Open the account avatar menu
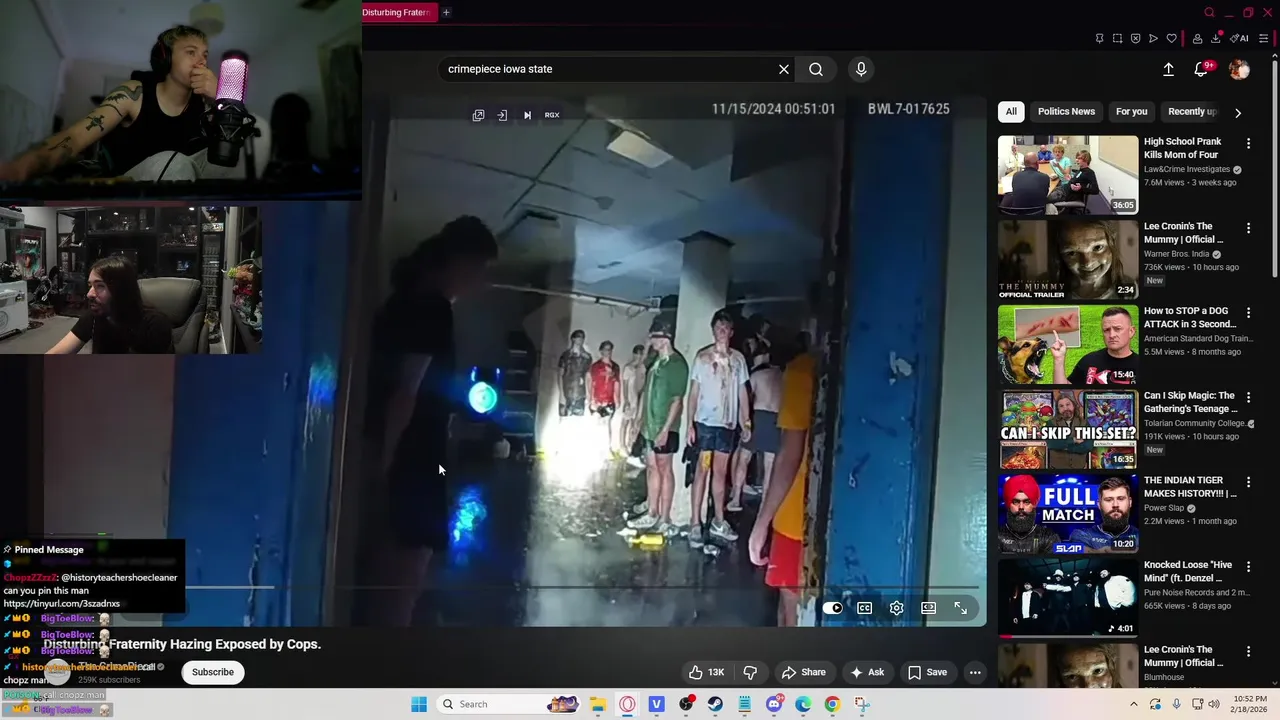The width and height of the screenshot is (1280, 720). click(1239, 69)
